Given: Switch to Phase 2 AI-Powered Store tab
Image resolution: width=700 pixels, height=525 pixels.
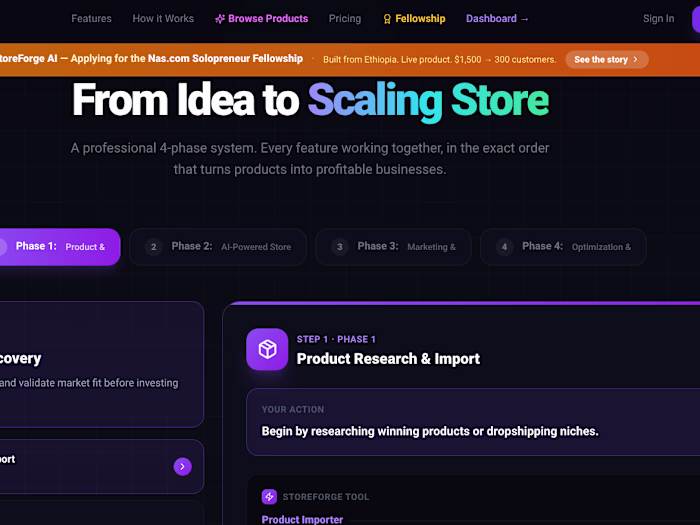Looking at the screenshot, I should [218, 247].
